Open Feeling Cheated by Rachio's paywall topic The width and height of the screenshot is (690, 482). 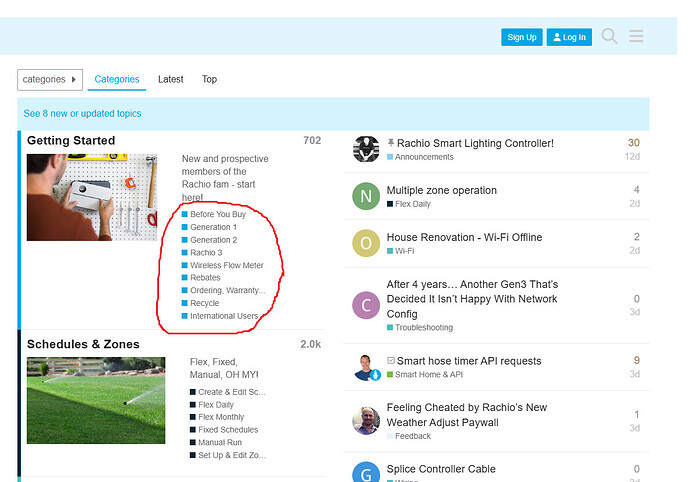(x=466, y=415)
